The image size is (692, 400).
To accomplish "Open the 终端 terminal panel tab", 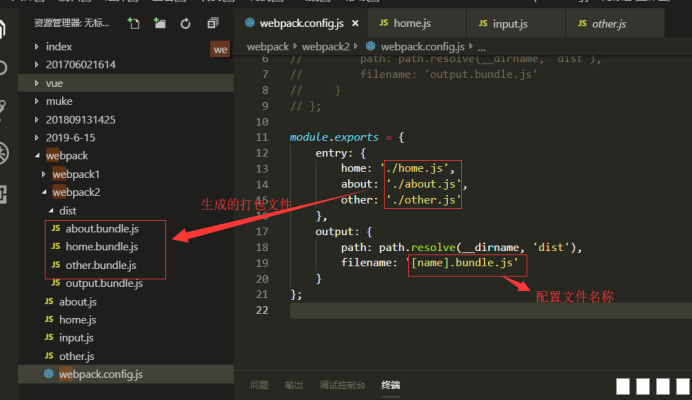I will (390, 385).
